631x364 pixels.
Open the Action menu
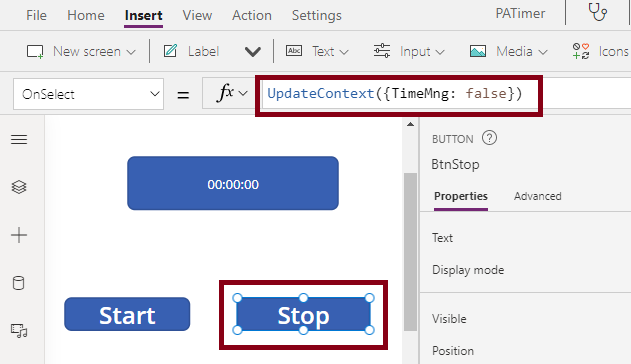tap(252, 15)
